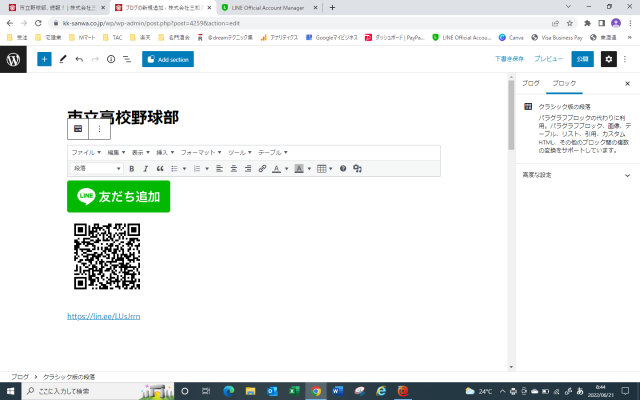Click ブログ in the bottom breadcrumb

pos(20,377)
